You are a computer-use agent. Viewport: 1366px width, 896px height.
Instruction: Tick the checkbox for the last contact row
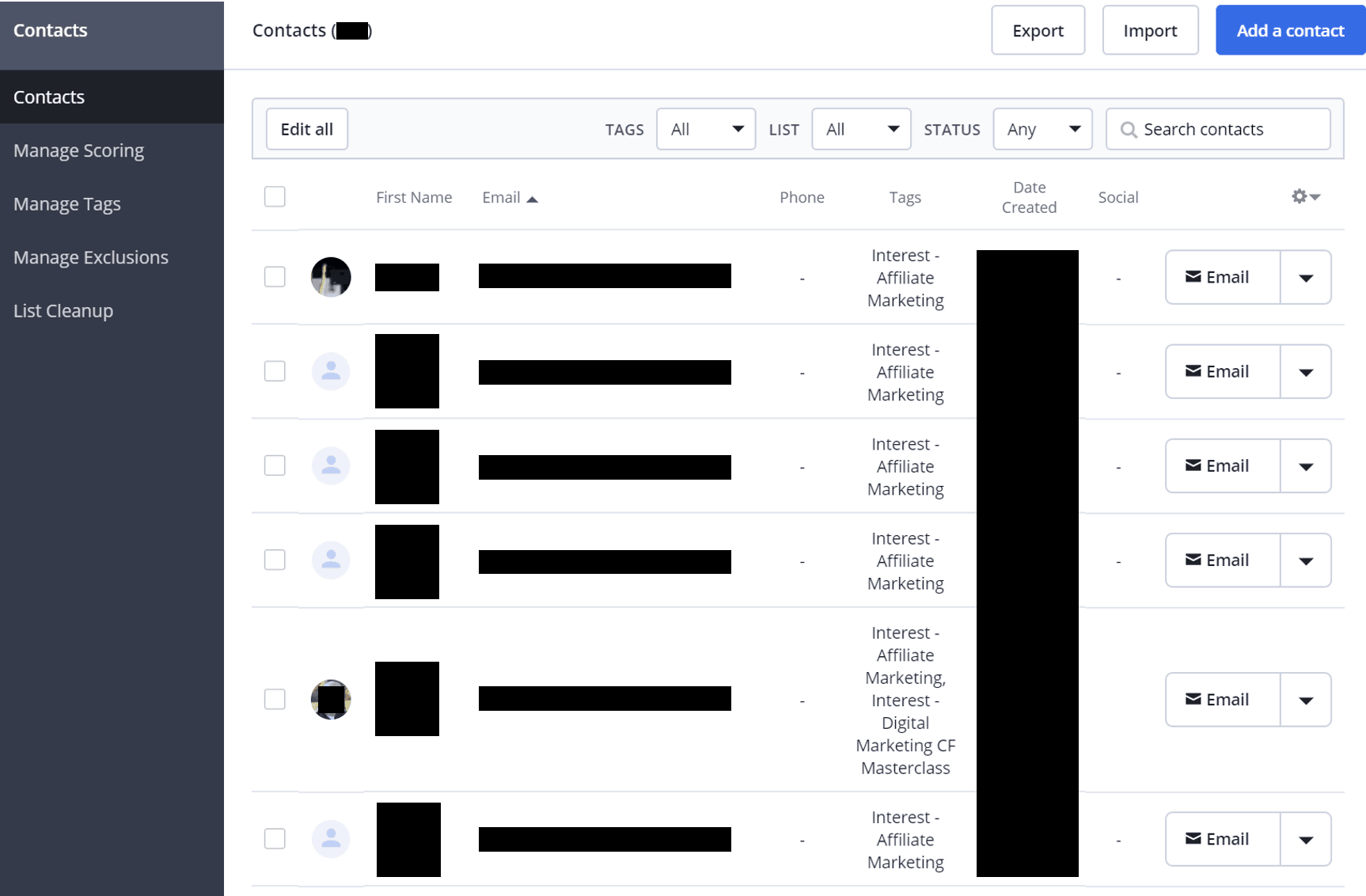[275, 839]
